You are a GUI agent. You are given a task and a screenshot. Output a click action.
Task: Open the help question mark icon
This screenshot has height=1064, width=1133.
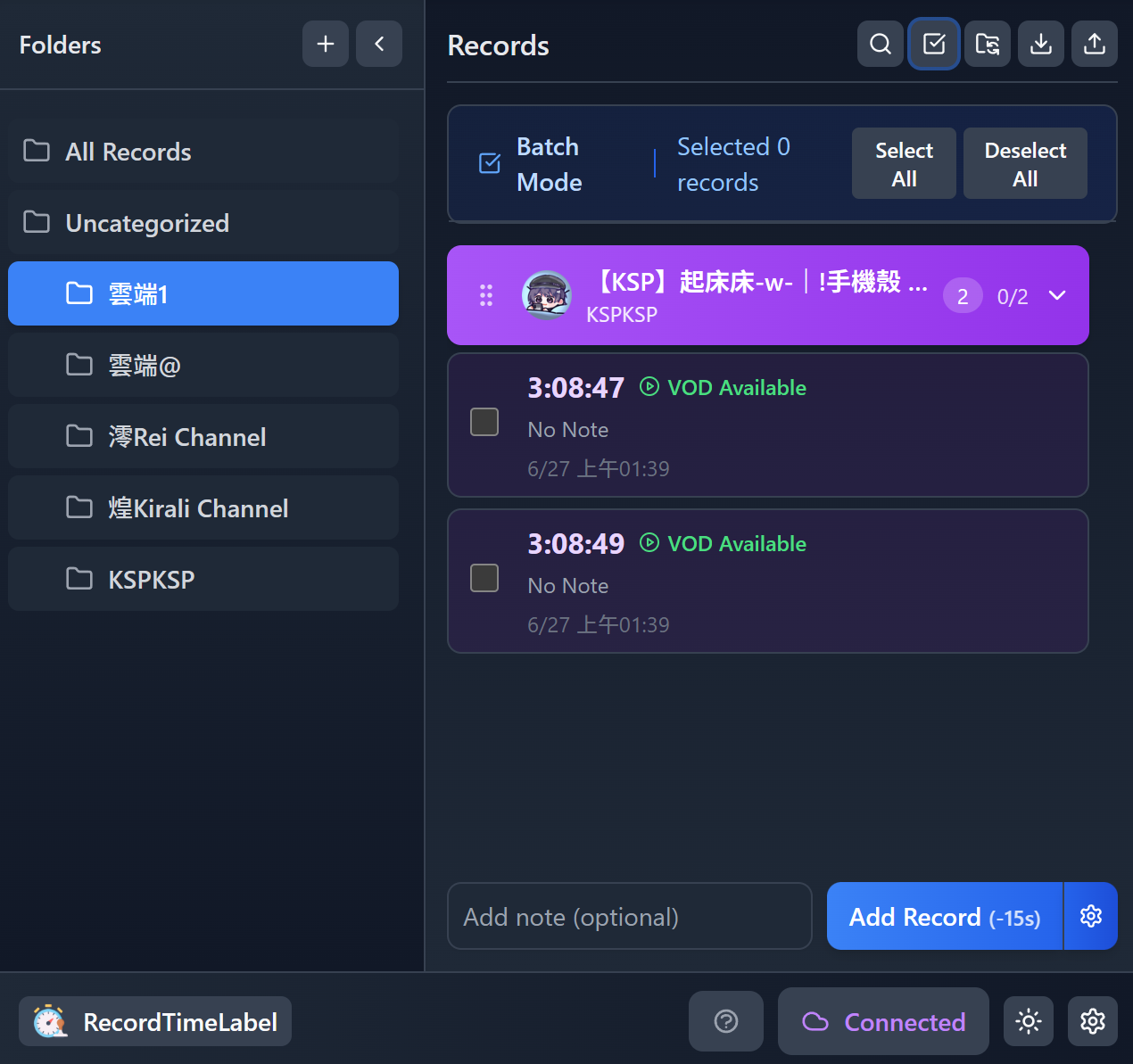point(725,1021)
